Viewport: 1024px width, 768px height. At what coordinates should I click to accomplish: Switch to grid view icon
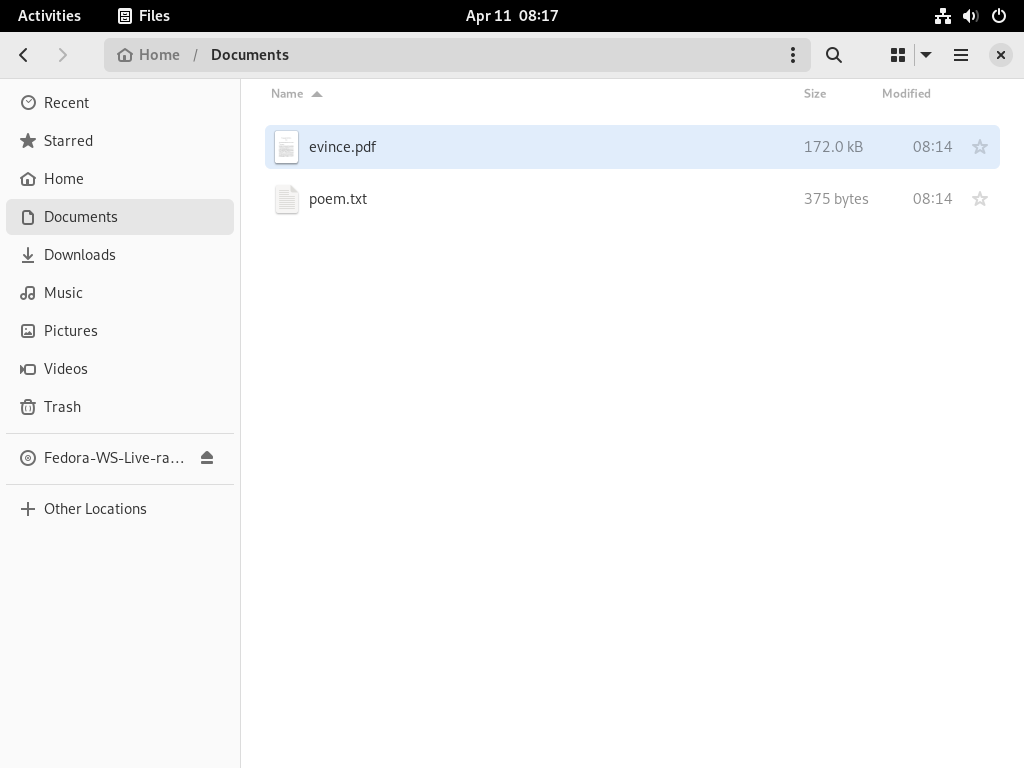point(898,55)
